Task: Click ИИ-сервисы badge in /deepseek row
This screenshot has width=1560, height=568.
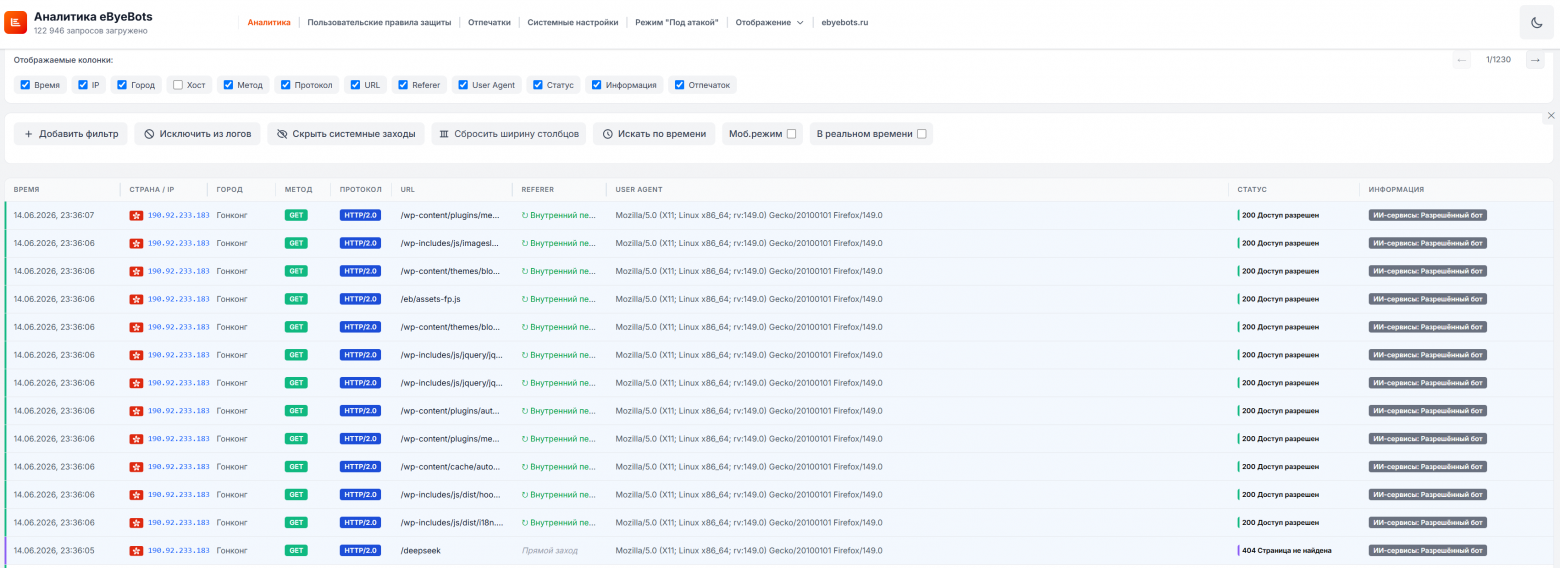Action: tap(1428, 551)
